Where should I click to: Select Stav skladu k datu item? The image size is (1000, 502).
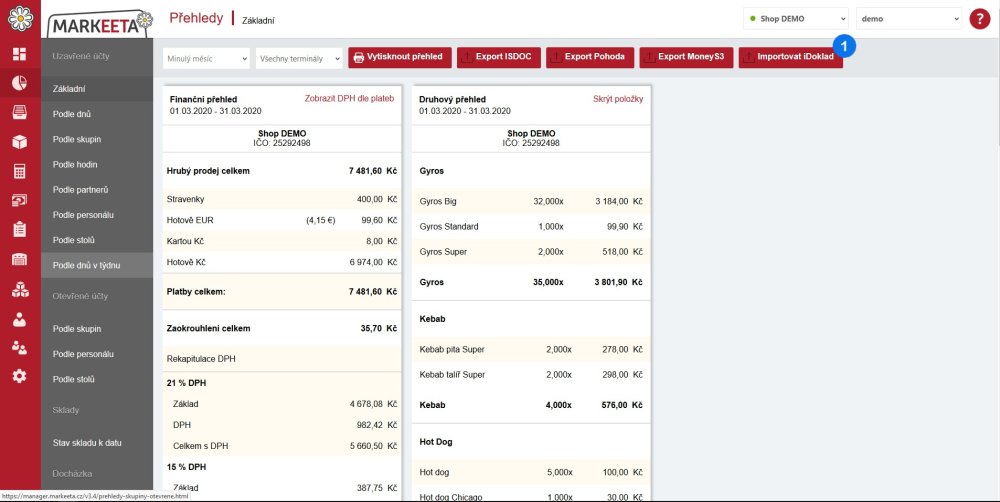coord(97,442)
